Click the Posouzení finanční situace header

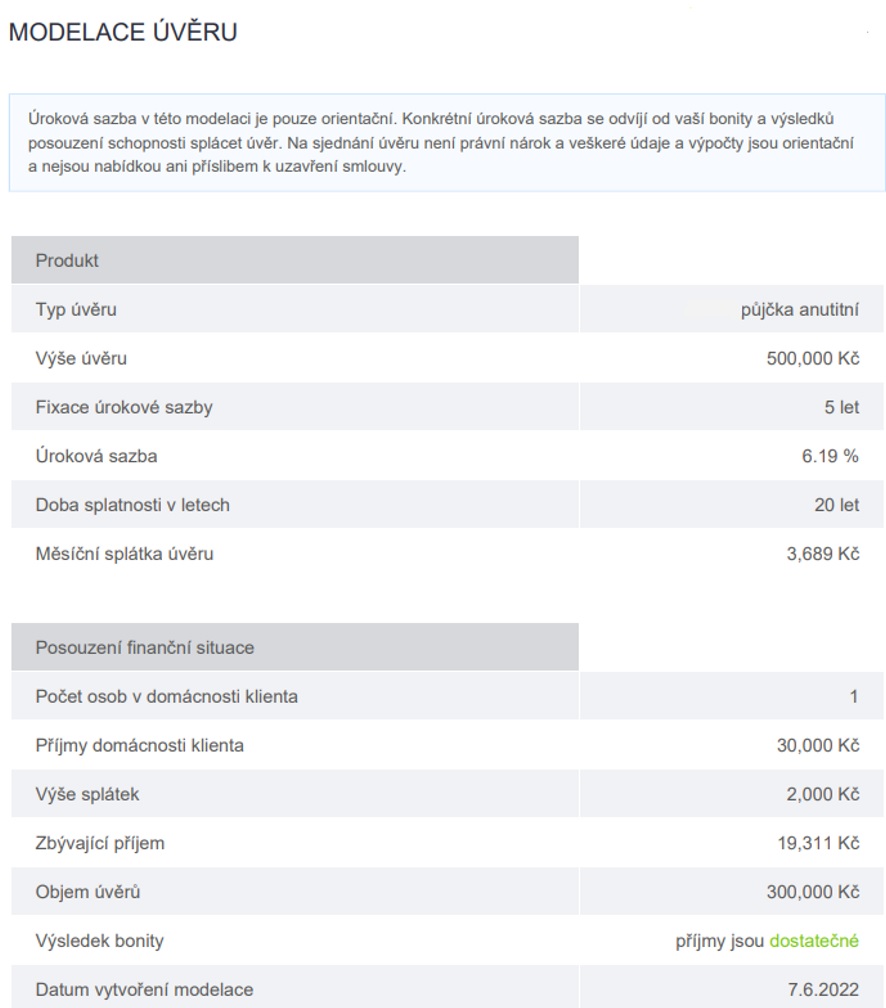tap(295, 647)
